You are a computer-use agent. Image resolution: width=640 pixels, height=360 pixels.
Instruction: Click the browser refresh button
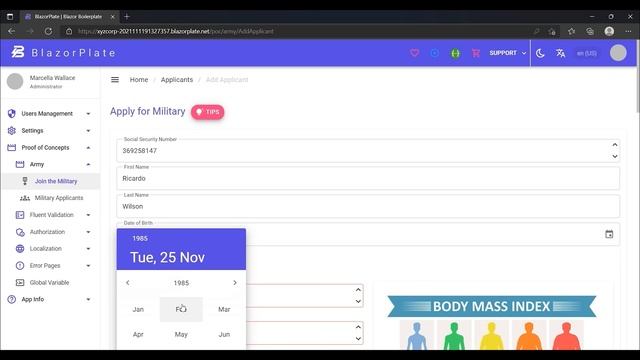[x=48, y=31]
